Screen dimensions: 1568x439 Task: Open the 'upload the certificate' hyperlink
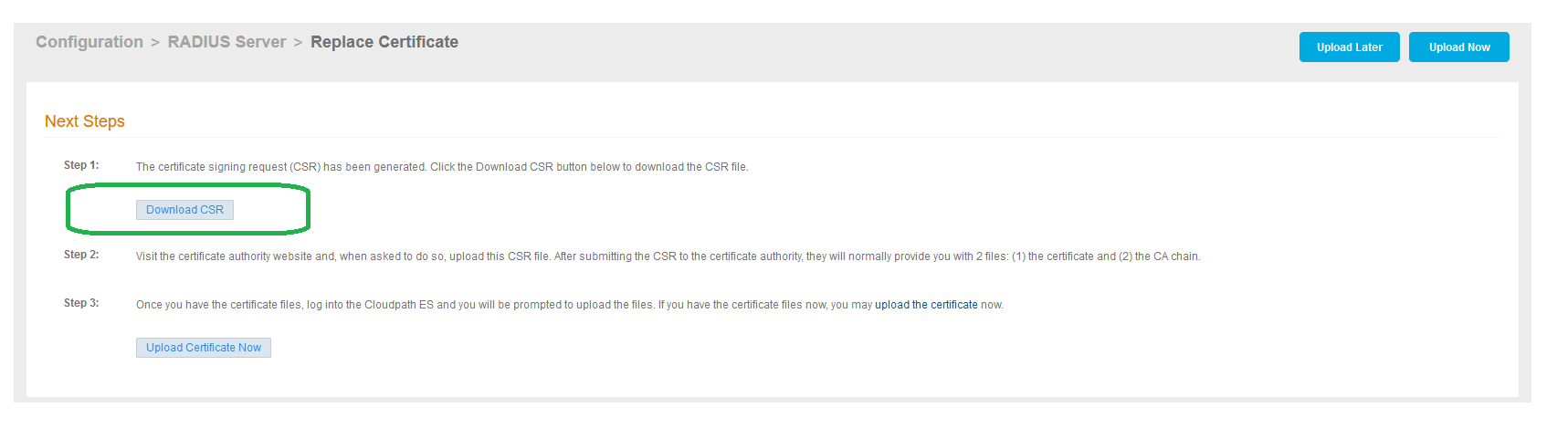tap(926, 305)
